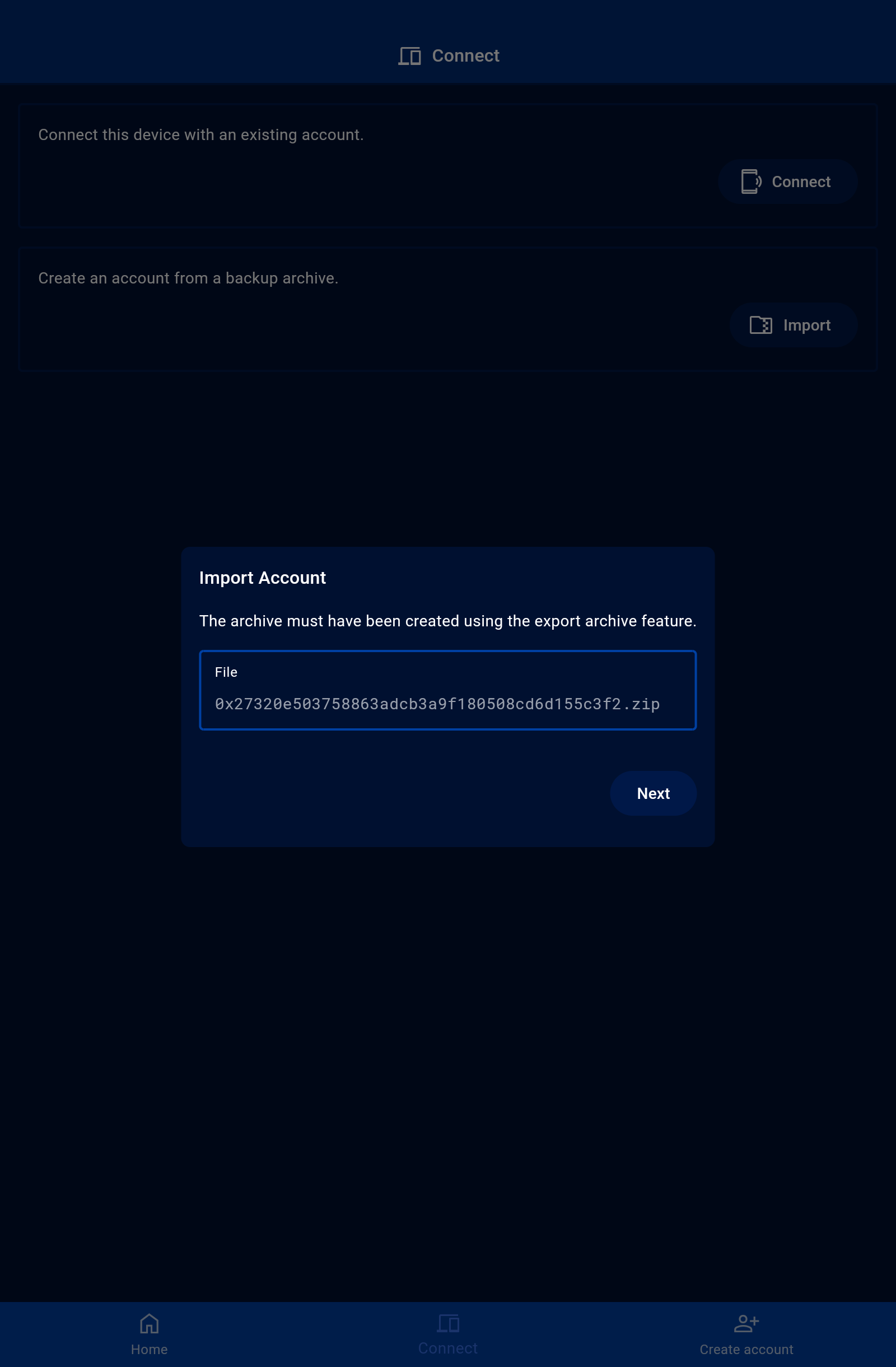Click the Import button text

click(x=806, y=325)
